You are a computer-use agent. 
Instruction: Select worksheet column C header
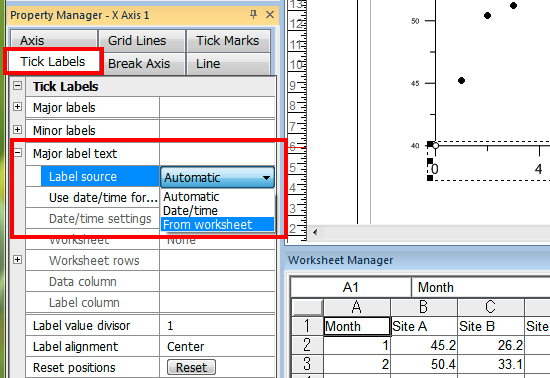coord(490,307)
